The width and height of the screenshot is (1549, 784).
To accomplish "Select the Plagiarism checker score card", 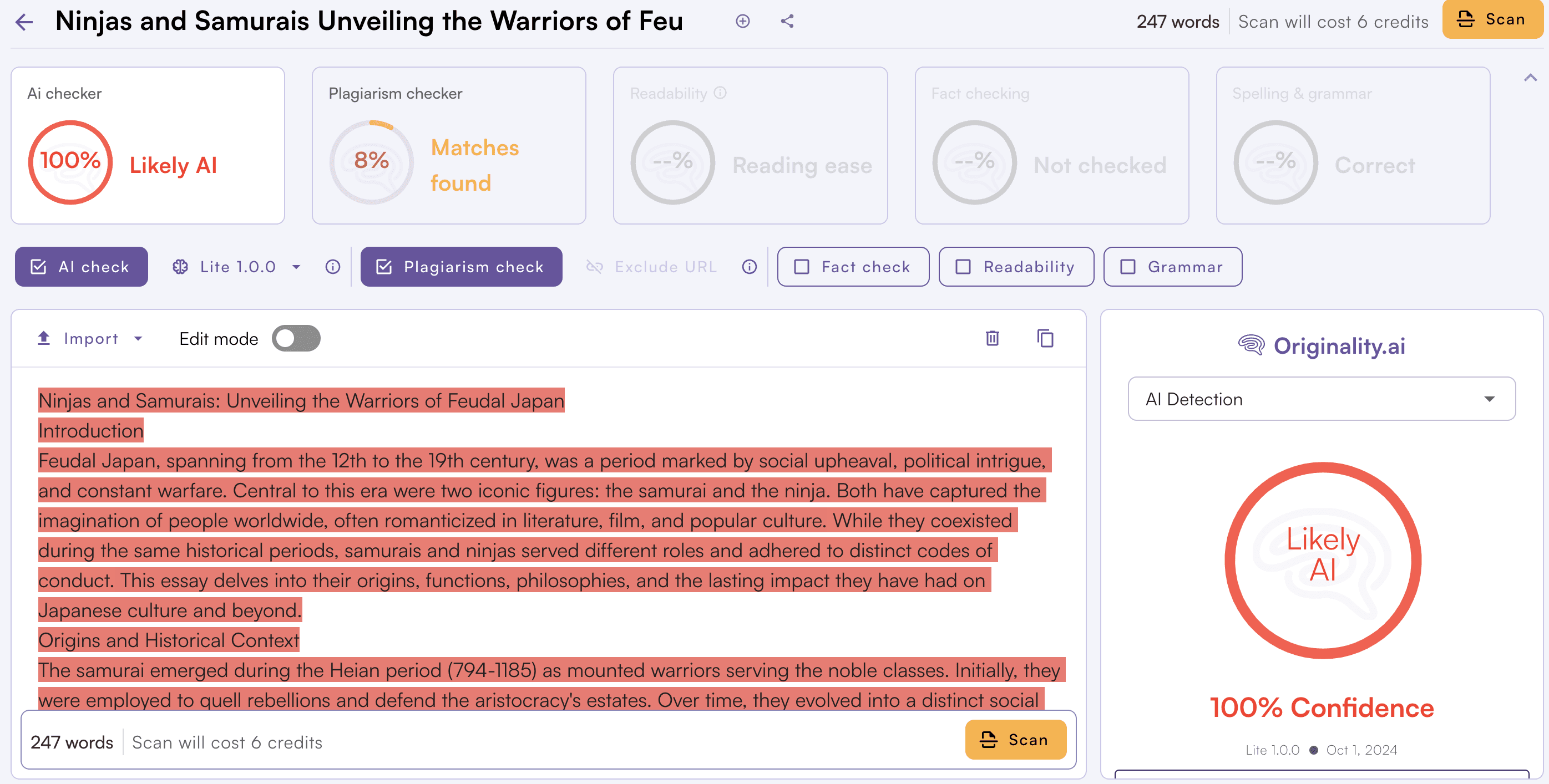I will click(x=449, y=145).
